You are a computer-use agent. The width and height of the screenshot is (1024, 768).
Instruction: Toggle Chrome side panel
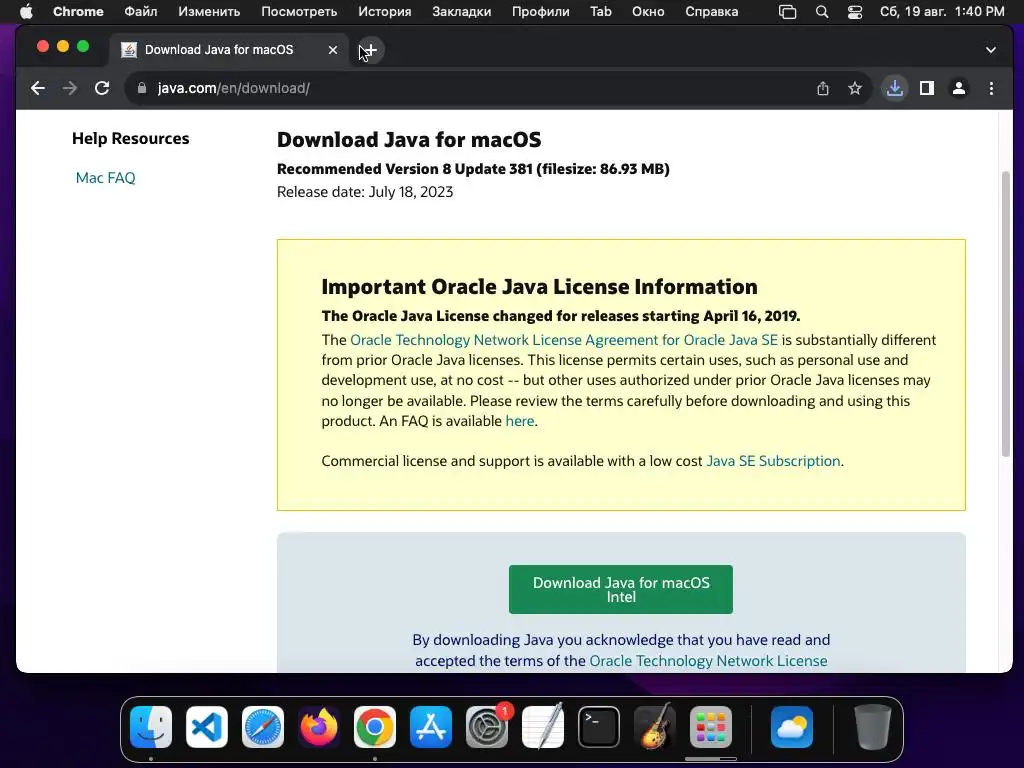(x=927, y=88)
